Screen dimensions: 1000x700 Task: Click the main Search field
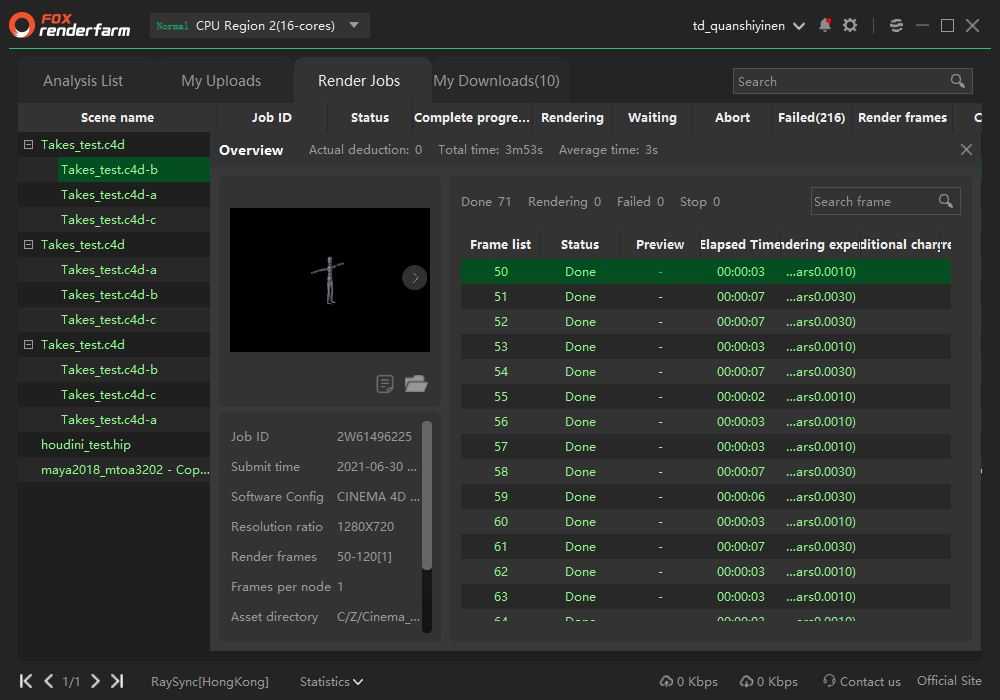tap(852, 81)
